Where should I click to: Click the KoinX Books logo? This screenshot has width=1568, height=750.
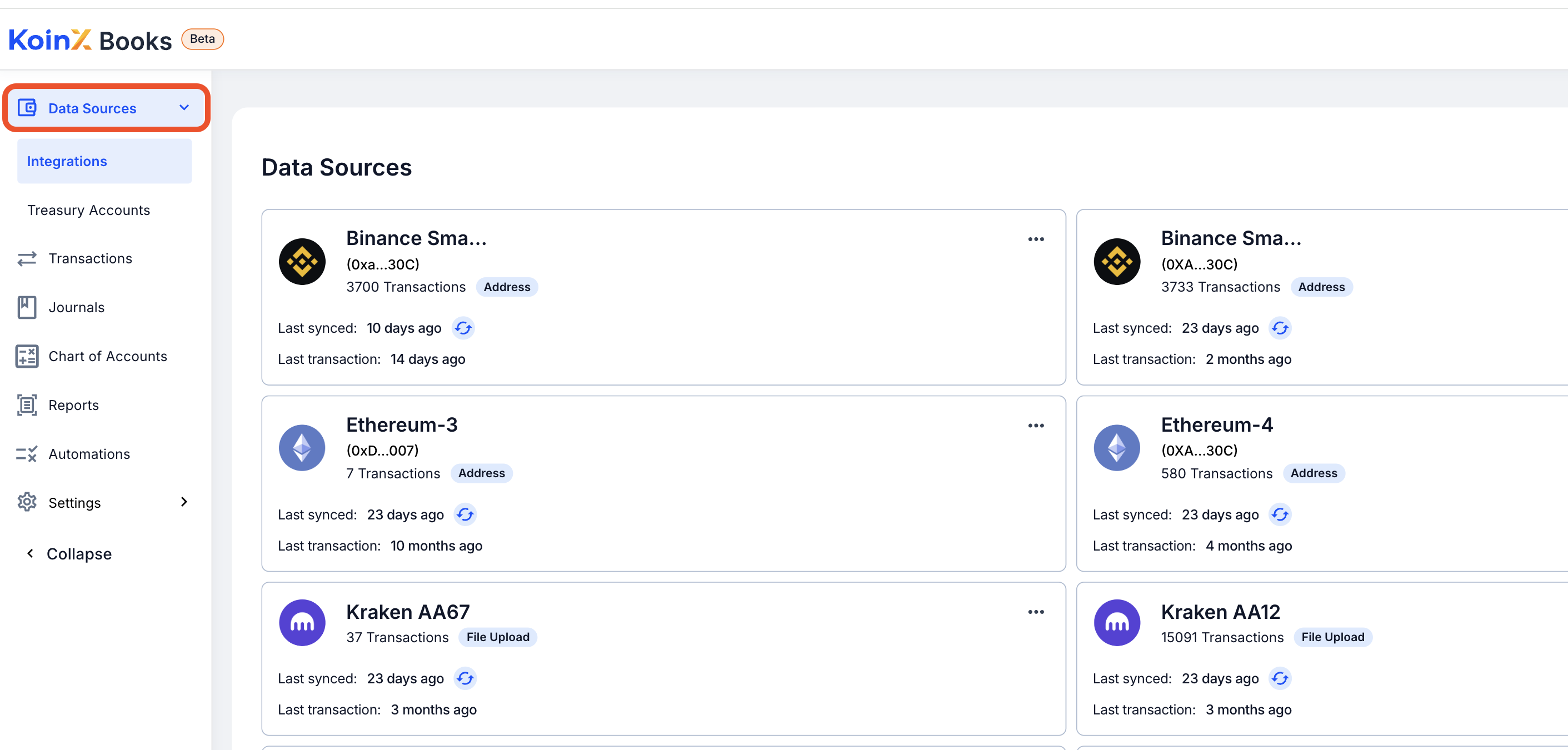(x=90, y=40)
